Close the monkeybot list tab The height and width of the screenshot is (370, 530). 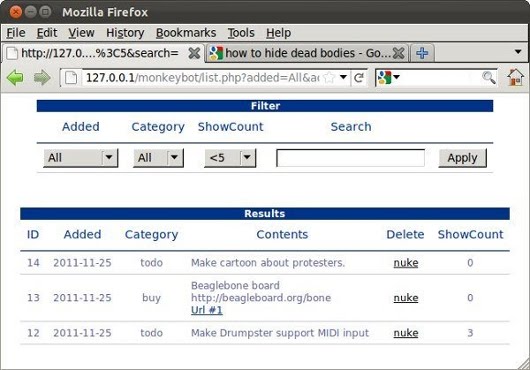pos(194,53)
